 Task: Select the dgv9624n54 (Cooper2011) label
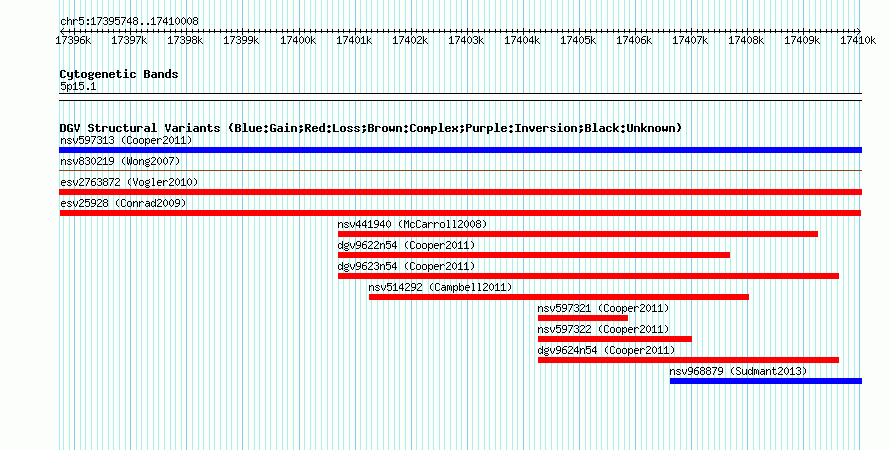[606, 350]
